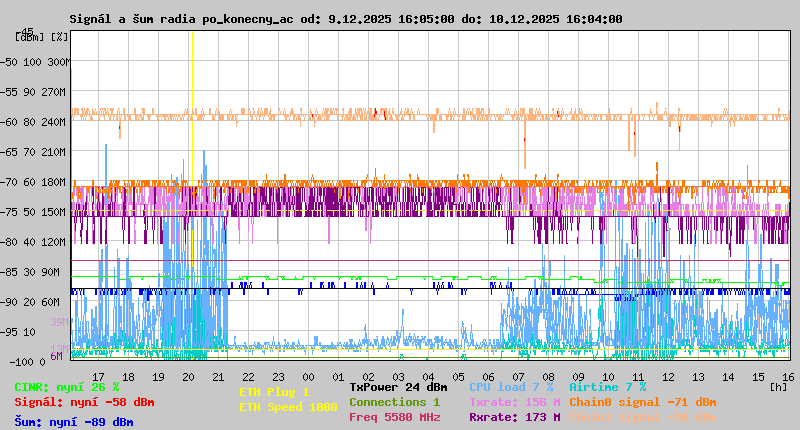Click the 'Airtime 7 %' legend entry
800x430 pixels.
(x=608, y=387)
